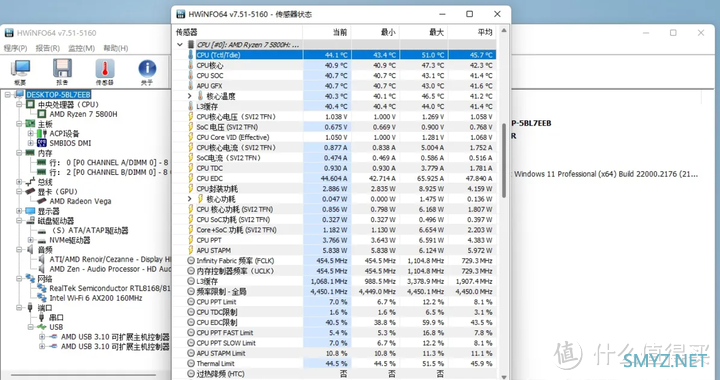This screenshot has height=380, width=720.
Task: Open the 帮助(H) menu
Action: click(116, 48)
